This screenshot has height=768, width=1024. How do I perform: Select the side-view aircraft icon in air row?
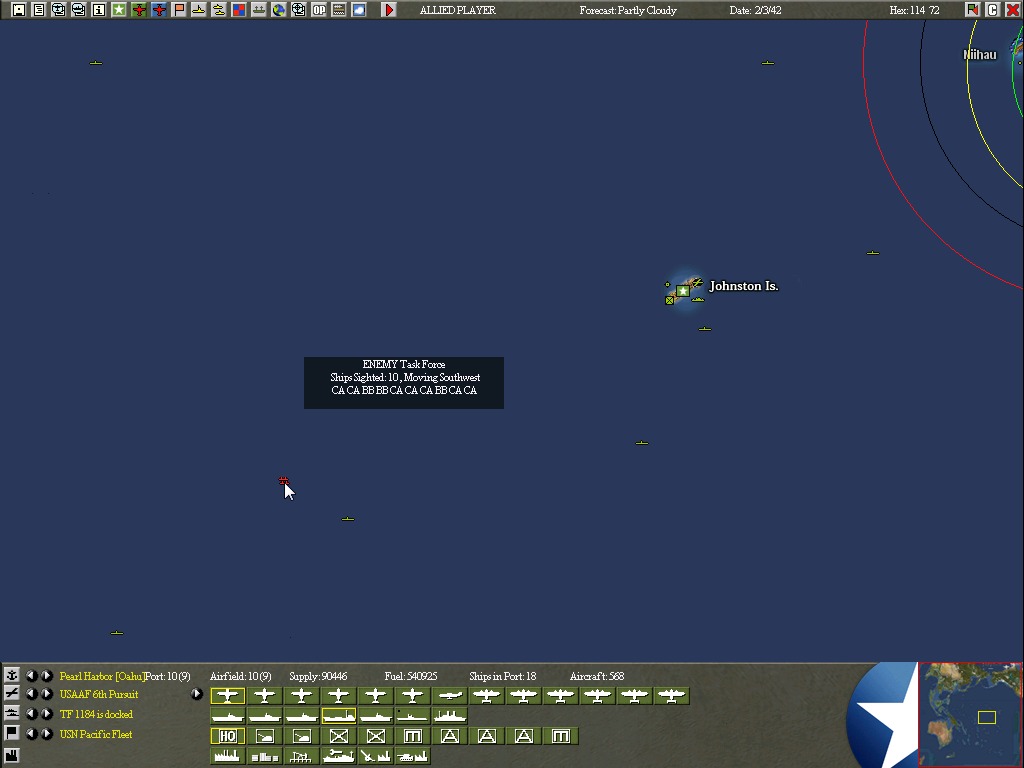point(449,696)
